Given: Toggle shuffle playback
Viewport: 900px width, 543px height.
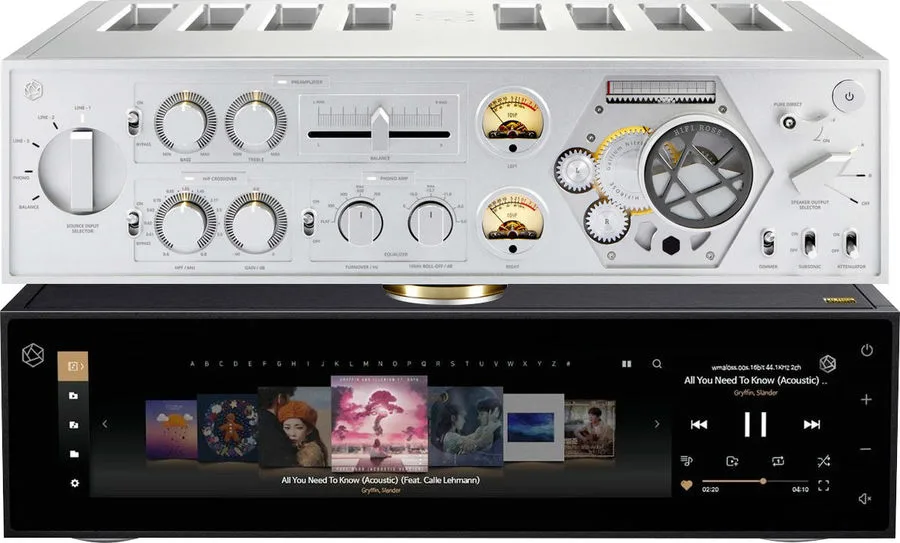Looking at the screenshot, I should pyautogui.click(x=823, y=461).
